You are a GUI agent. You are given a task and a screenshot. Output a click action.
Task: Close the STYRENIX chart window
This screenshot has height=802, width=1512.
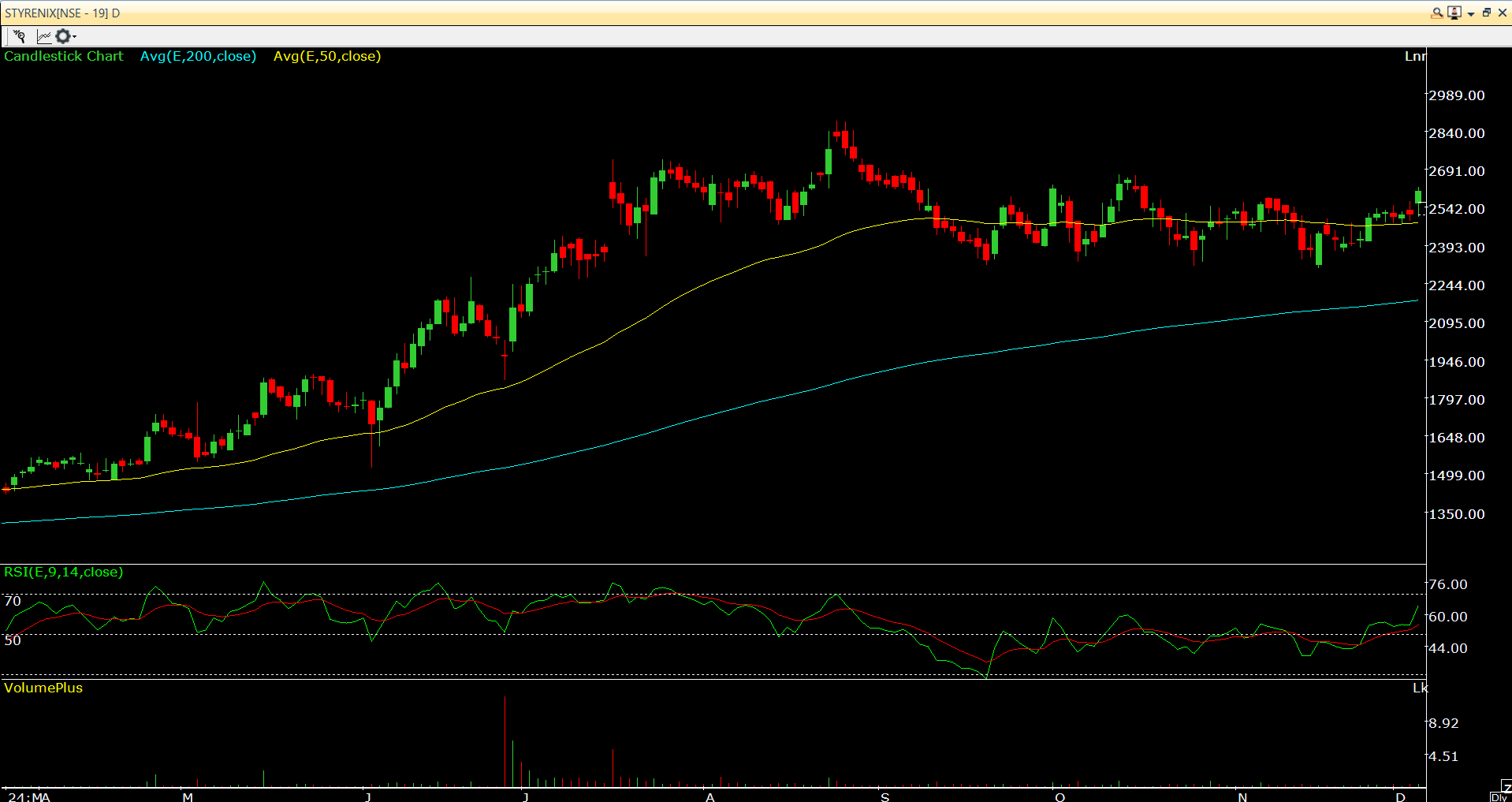point(1503,13)
